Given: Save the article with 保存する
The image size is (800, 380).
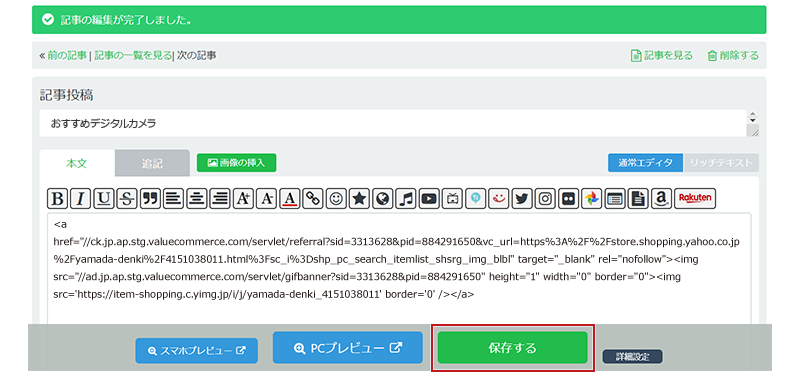Looking at the screenshot, I should point(513,348).
